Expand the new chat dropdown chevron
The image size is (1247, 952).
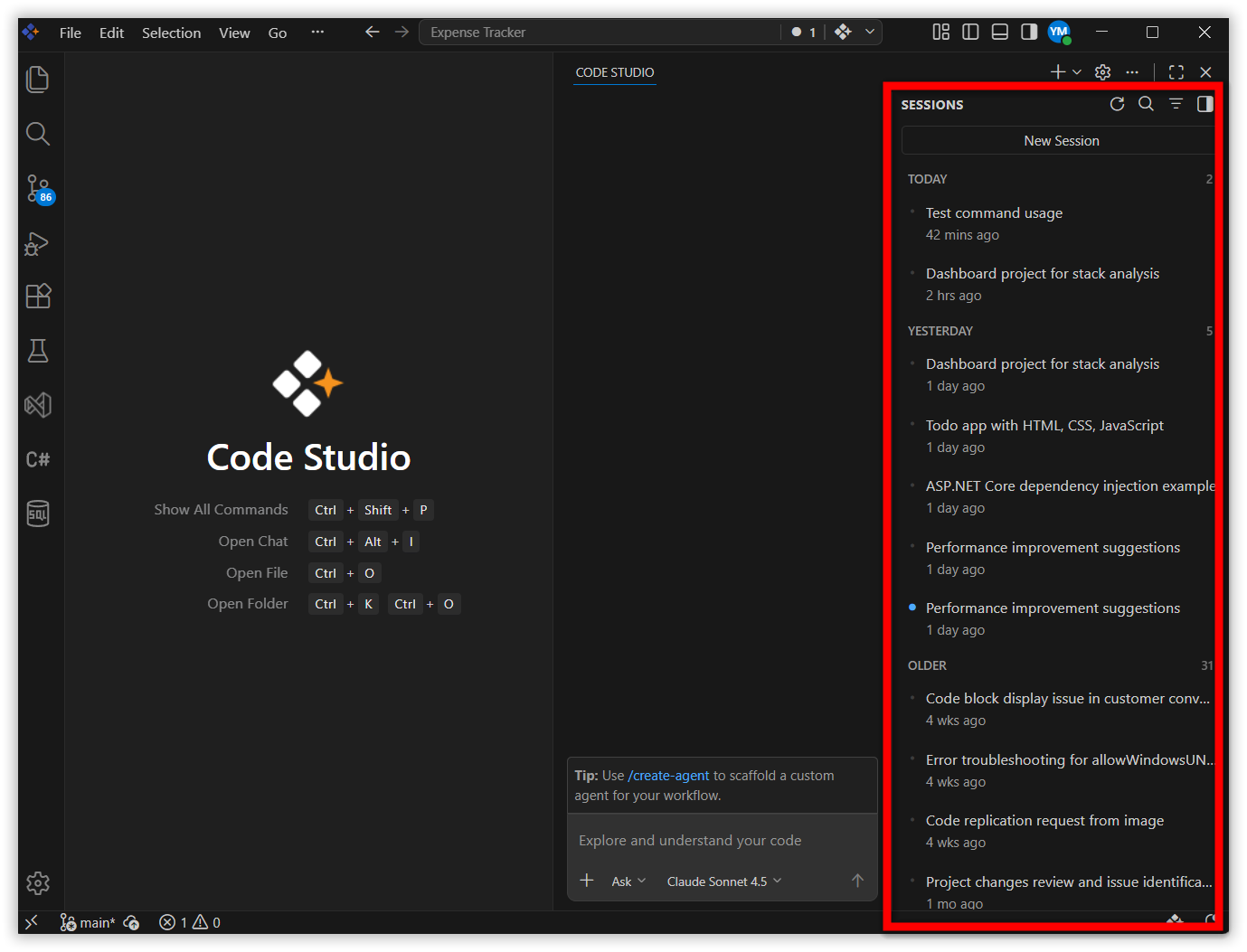tap(1077, 72)
